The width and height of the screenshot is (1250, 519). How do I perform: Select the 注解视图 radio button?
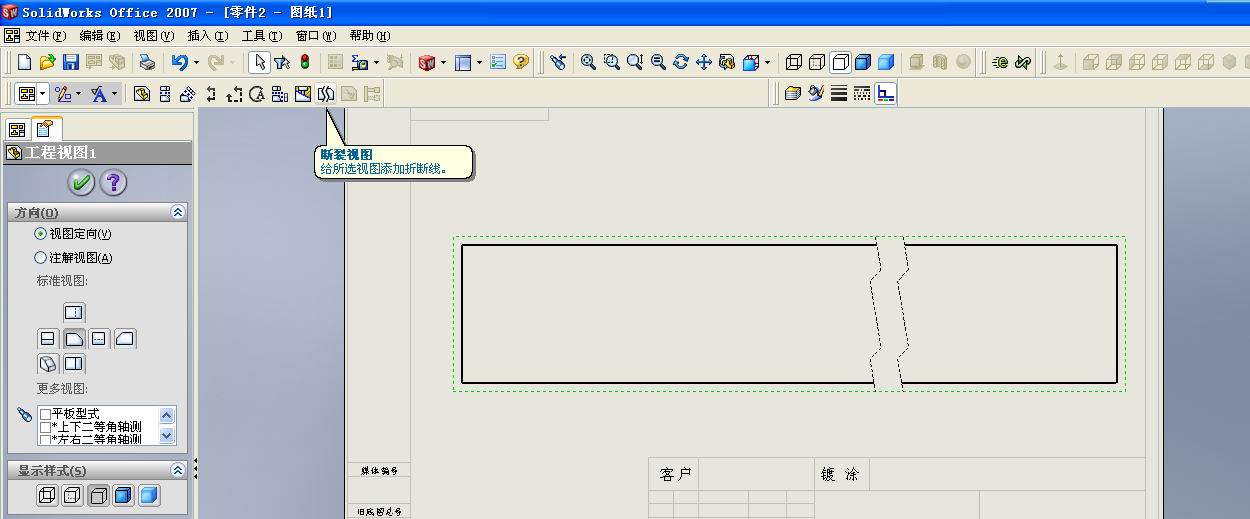point(40,258)
